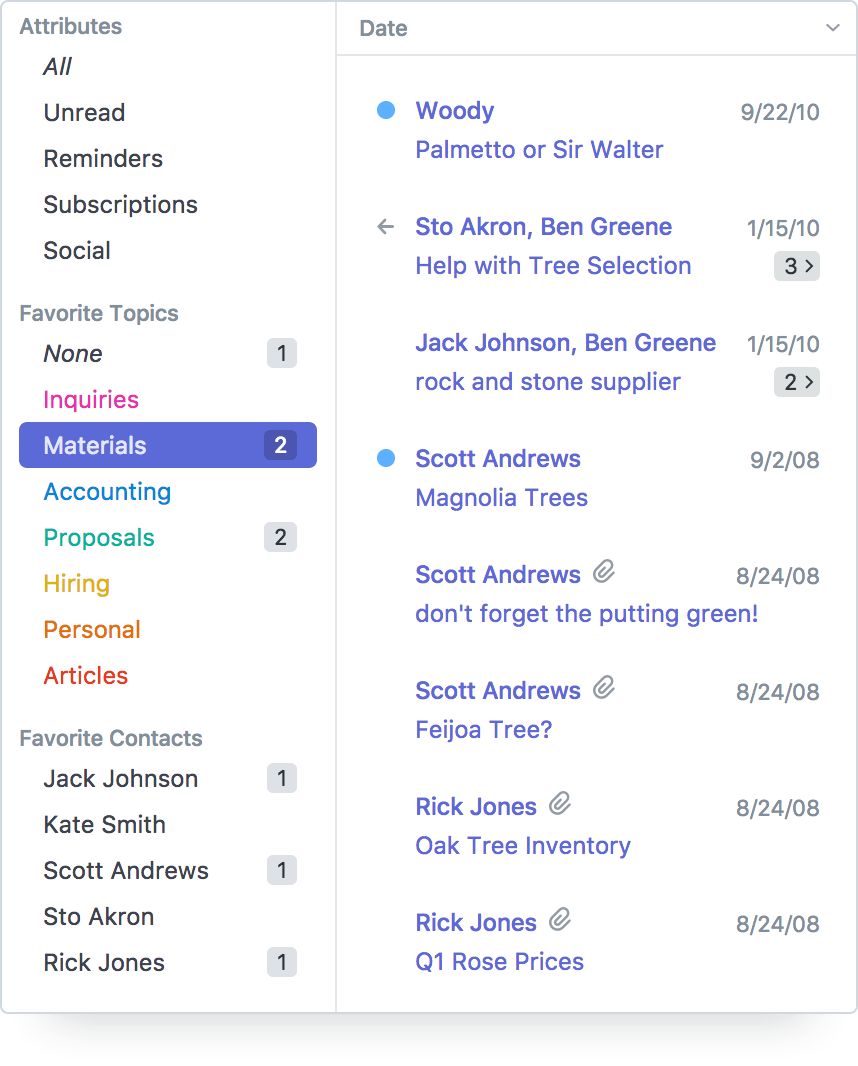Viewport: 858px width, 1066px height.
Task: Click the Materials unread count badge
Action: [280, 446]
